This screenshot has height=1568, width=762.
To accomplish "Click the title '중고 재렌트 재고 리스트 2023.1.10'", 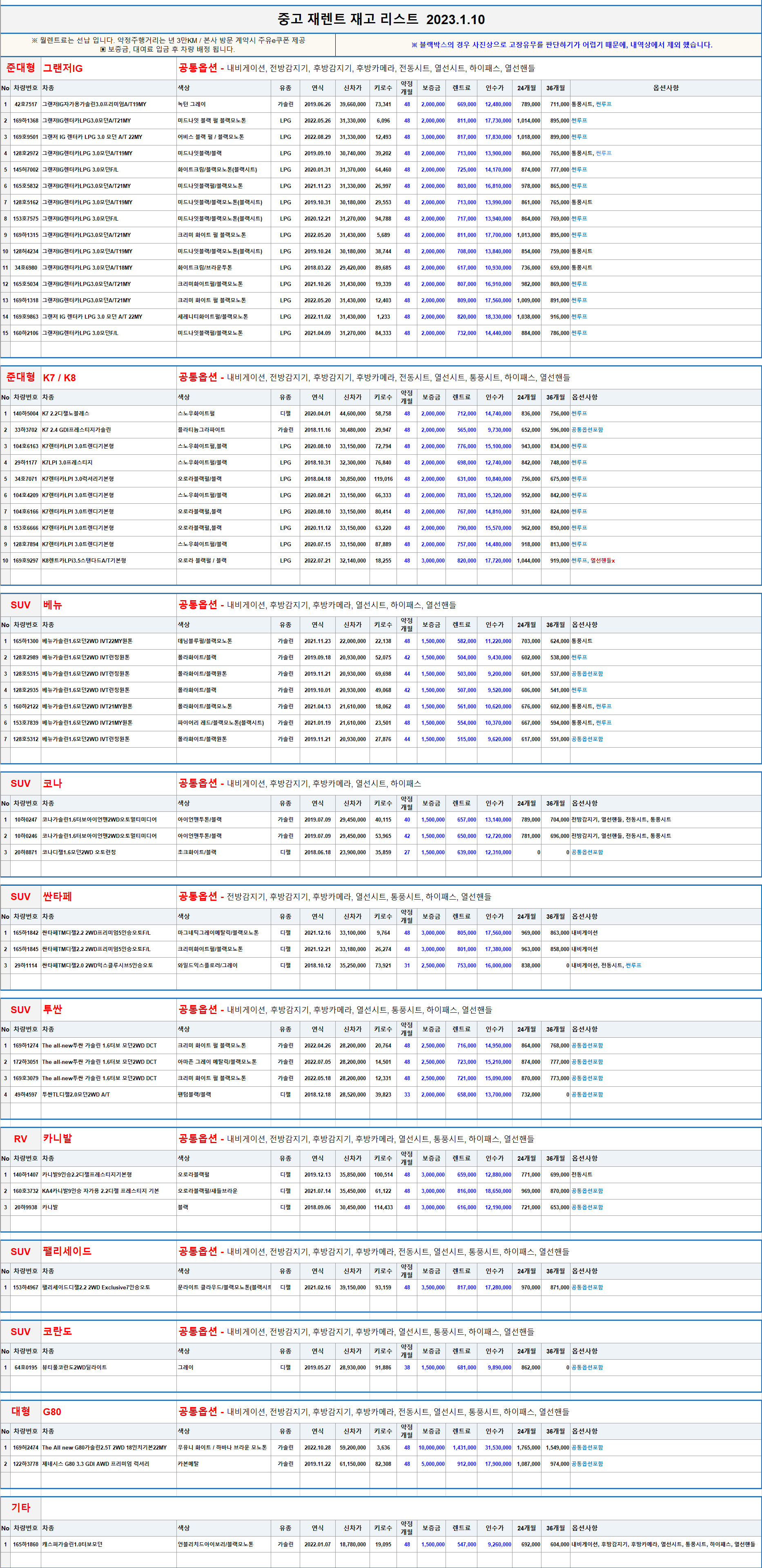I will [x=381, y=19].
